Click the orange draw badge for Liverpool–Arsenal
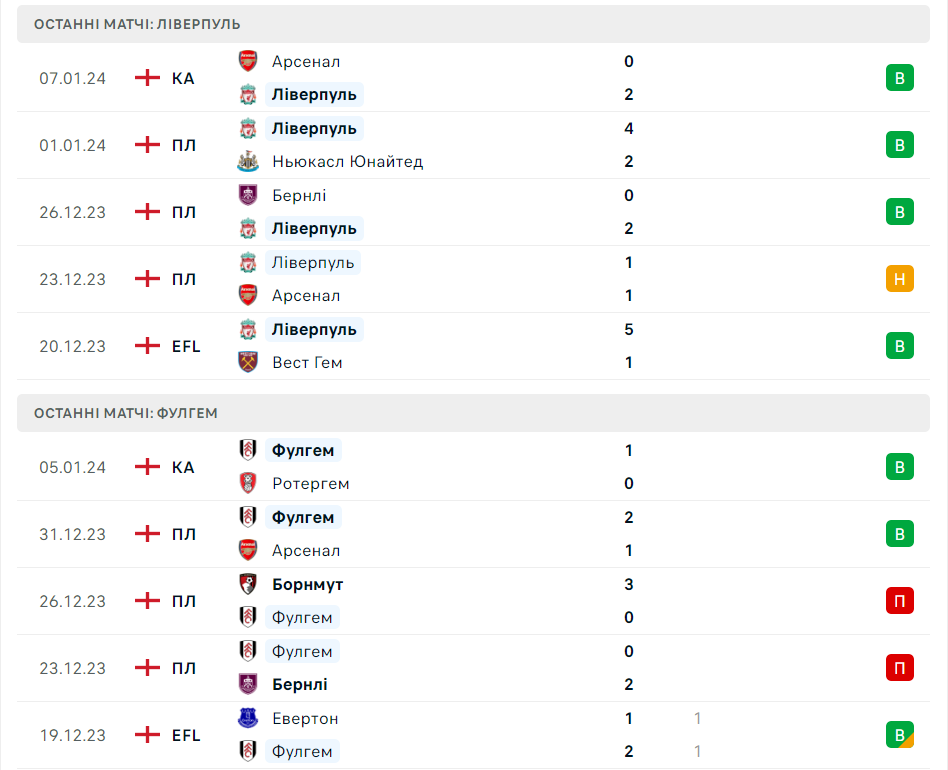This screenshot has width=948, height=770. [x=899, y=279]
